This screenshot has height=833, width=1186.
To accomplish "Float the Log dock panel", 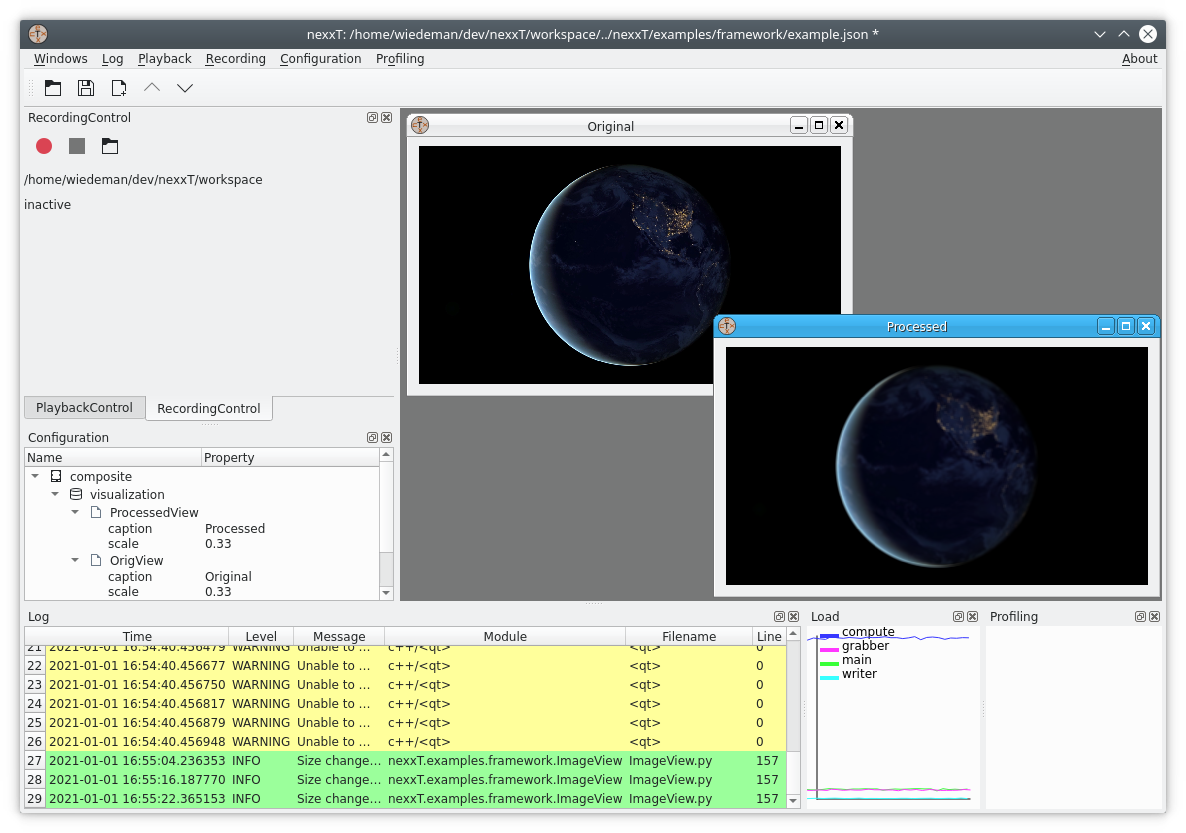I will click(x=779, y=617).
